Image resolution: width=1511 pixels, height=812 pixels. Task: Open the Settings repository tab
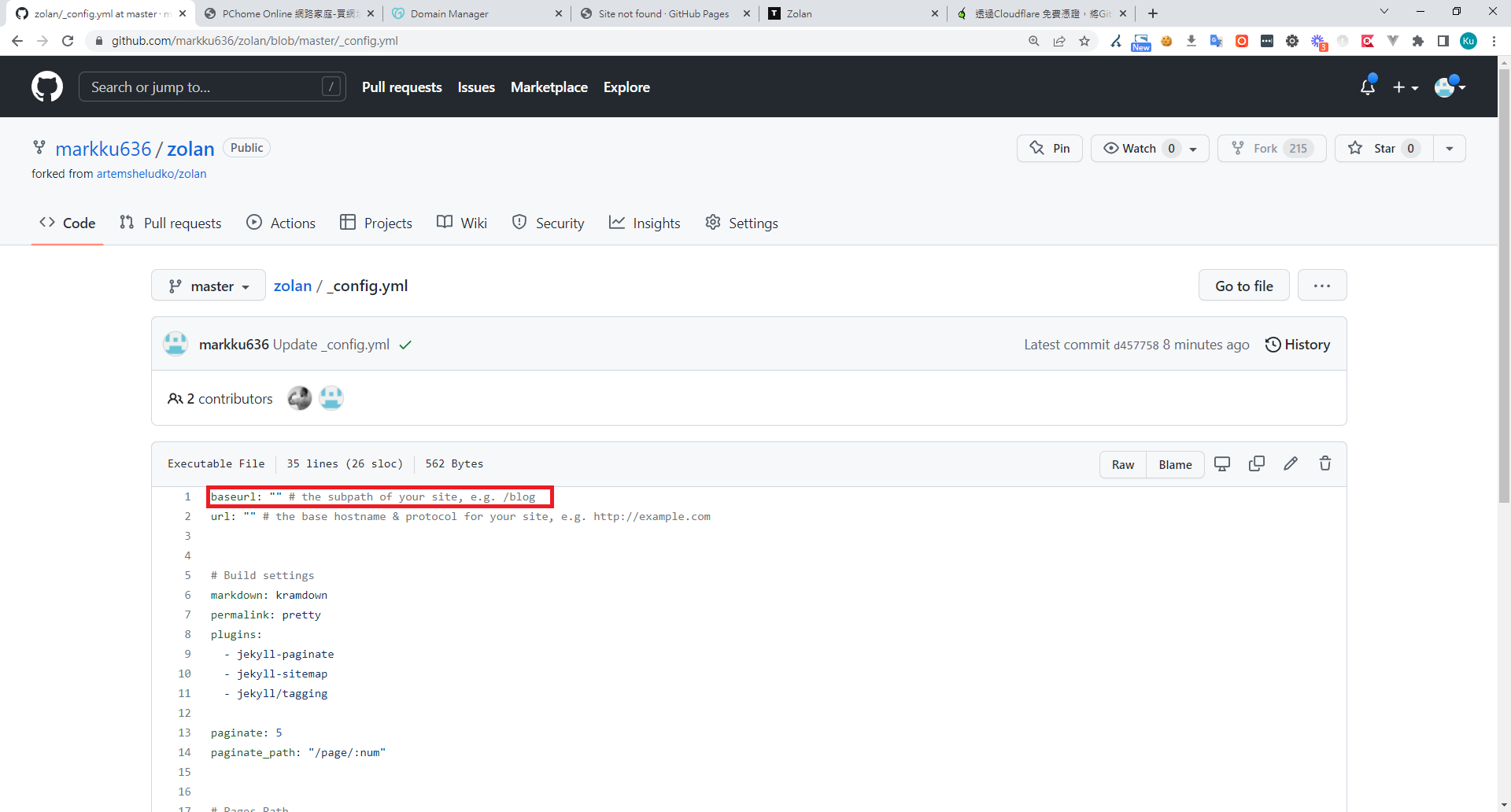(x=741, y=223)
